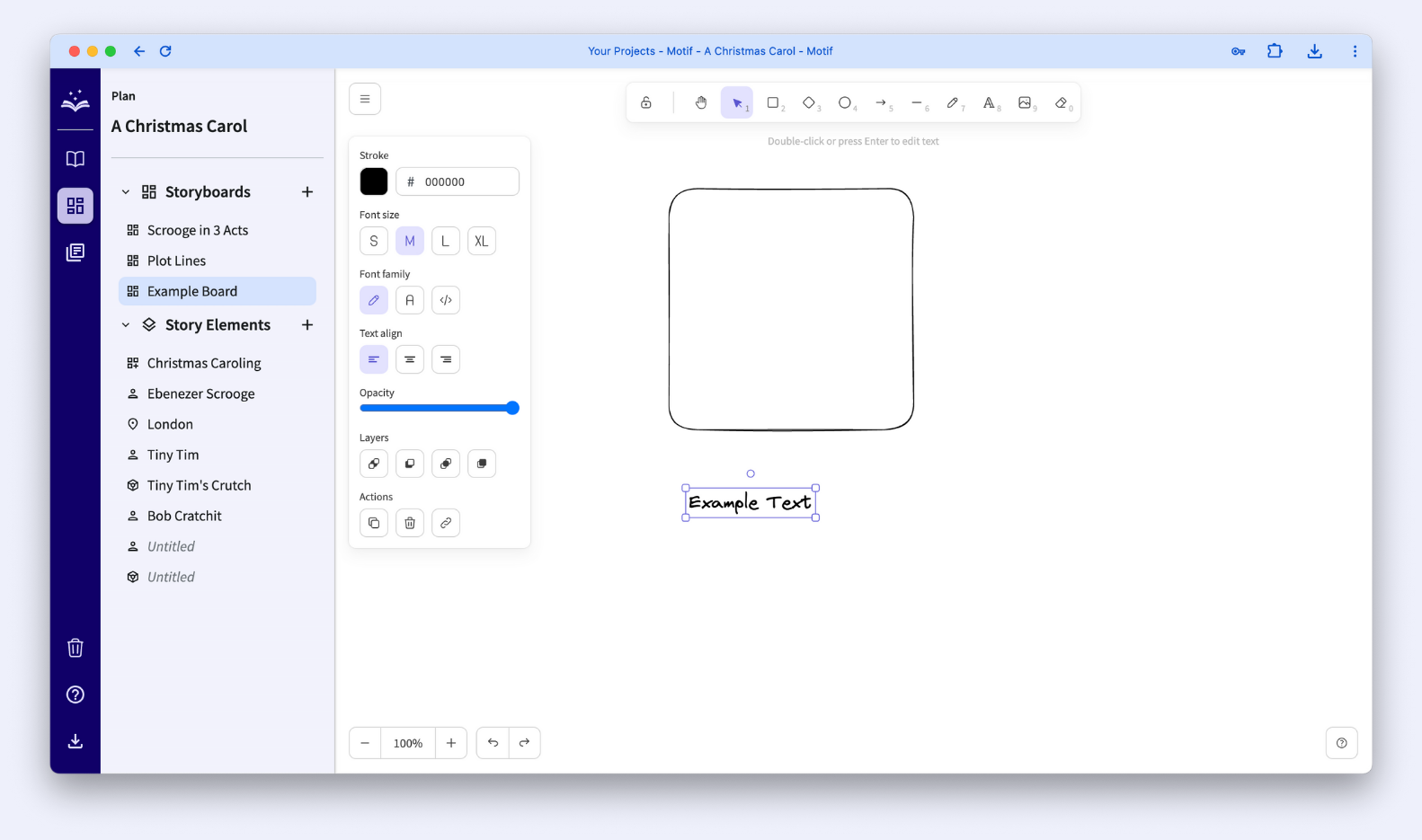Image resolution: width=1422 pixels, height=840 pixels.
Task: Click the stroke hex color field
Action: (458, 181)
